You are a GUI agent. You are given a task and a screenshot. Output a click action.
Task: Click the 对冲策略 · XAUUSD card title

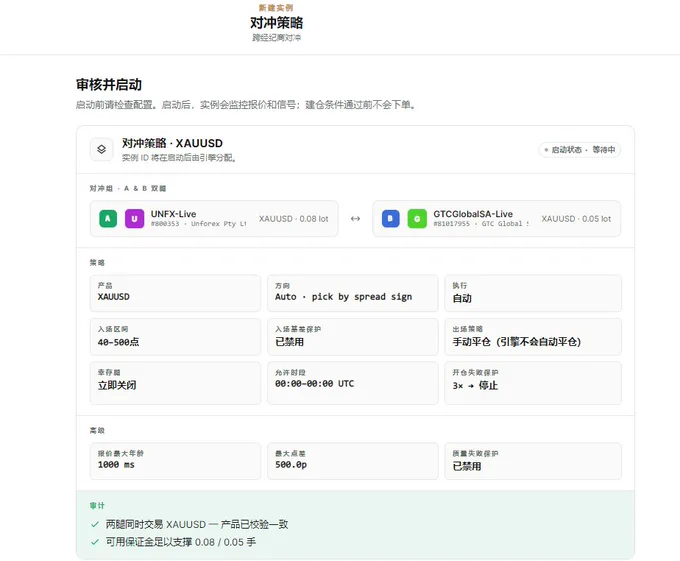coord(172,143)
